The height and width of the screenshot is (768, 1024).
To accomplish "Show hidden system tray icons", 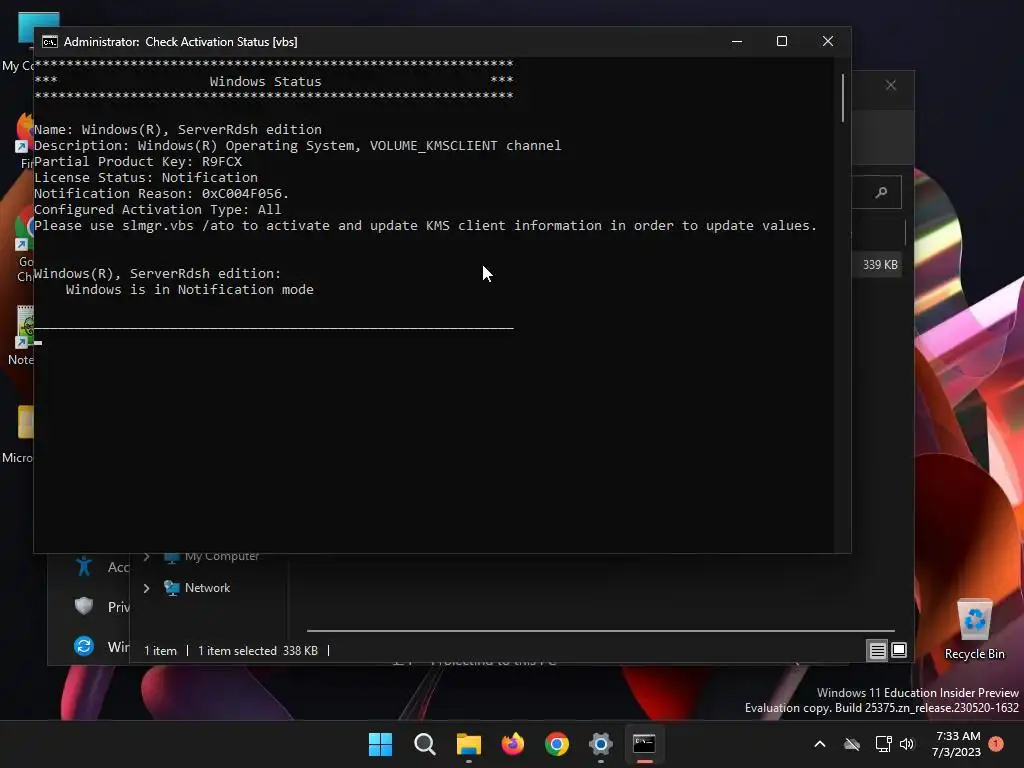I will tap(820, 744).
